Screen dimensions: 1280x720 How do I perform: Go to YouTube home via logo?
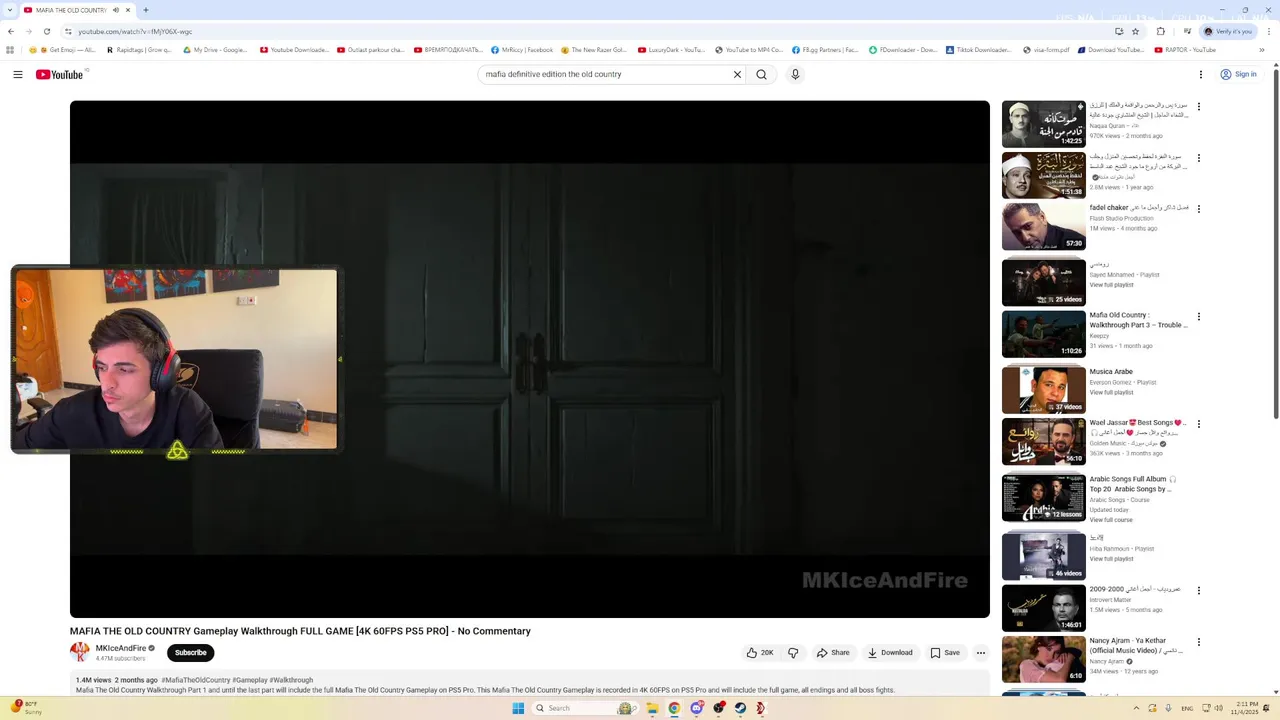click(x=60, y=74)
